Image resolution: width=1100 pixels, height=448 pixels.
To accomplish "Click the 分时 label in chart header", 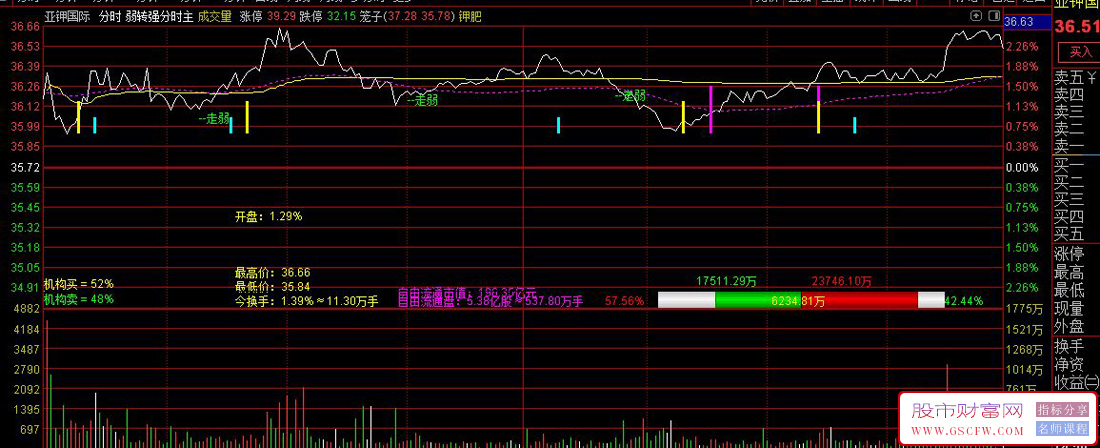I will coord(110,17).
